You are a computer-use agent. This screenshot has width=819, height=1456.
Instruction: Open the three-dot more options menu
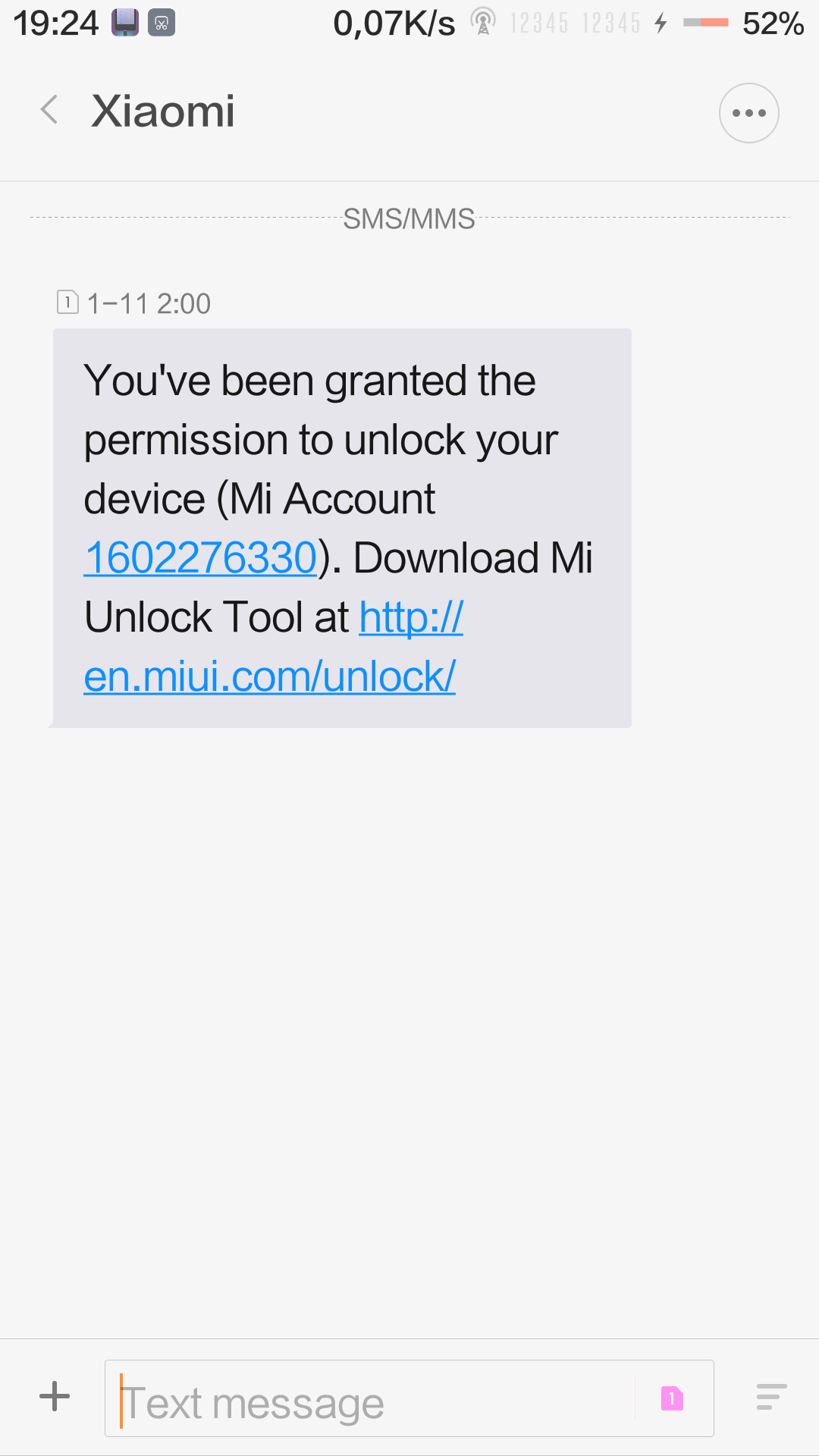(x=749, y=113)
